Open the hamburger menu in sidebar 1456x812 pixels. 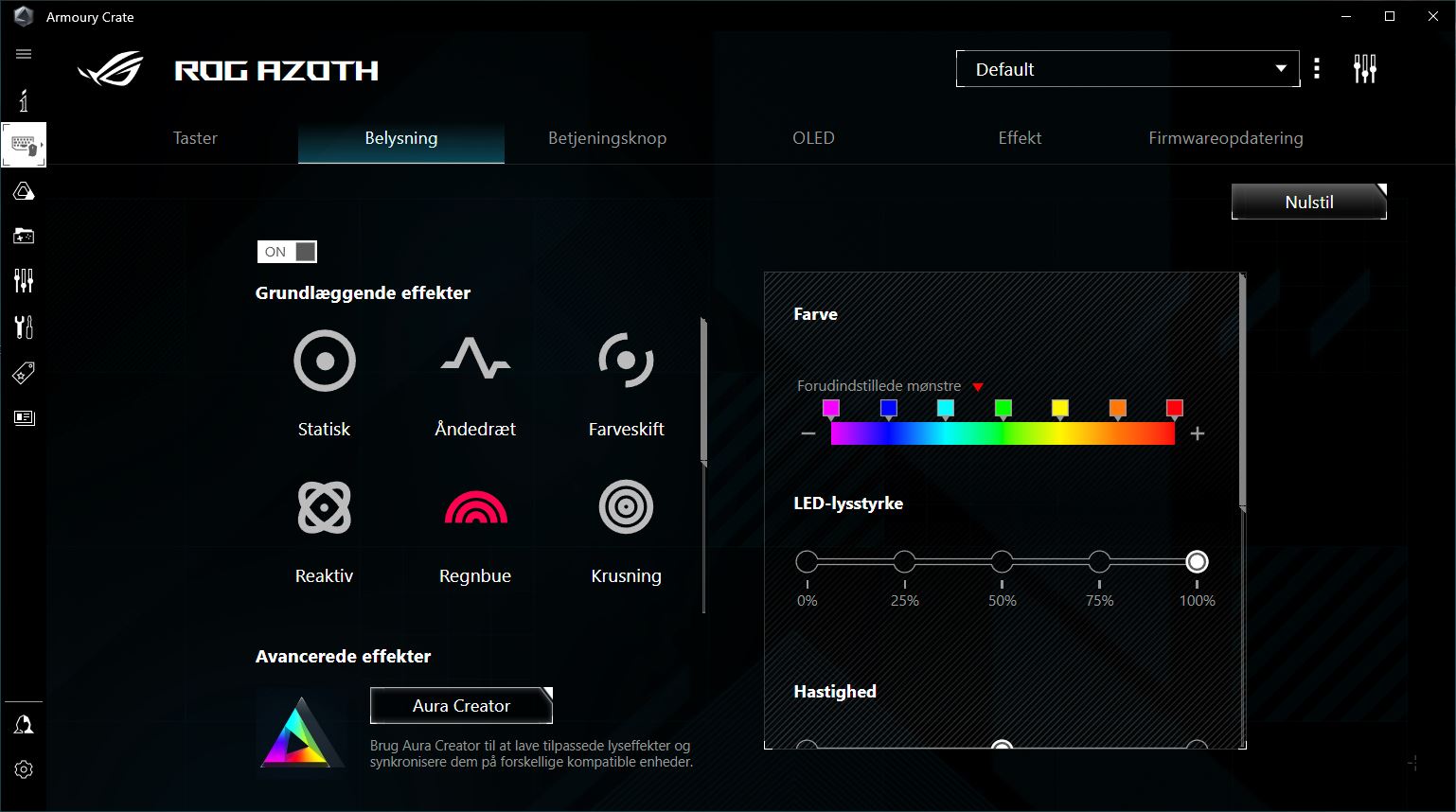coord(24,54)
